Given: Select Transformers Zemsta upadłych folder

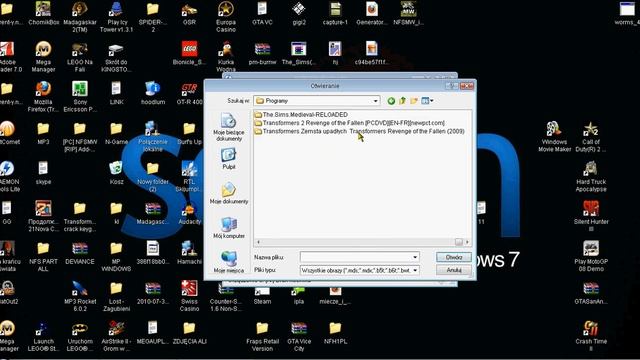Looking at the screenshot, I should click(x=360, y=131).
